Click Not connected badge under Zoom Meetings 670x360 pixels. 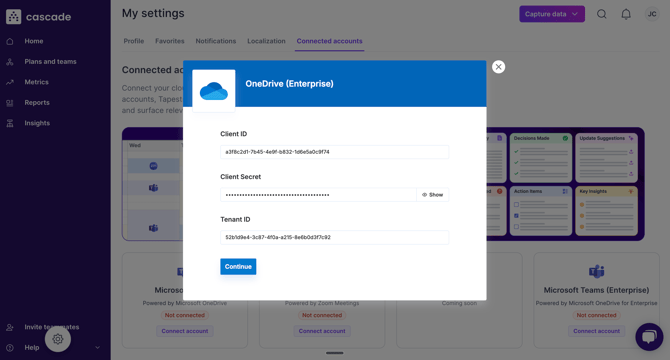pos(322,315)
